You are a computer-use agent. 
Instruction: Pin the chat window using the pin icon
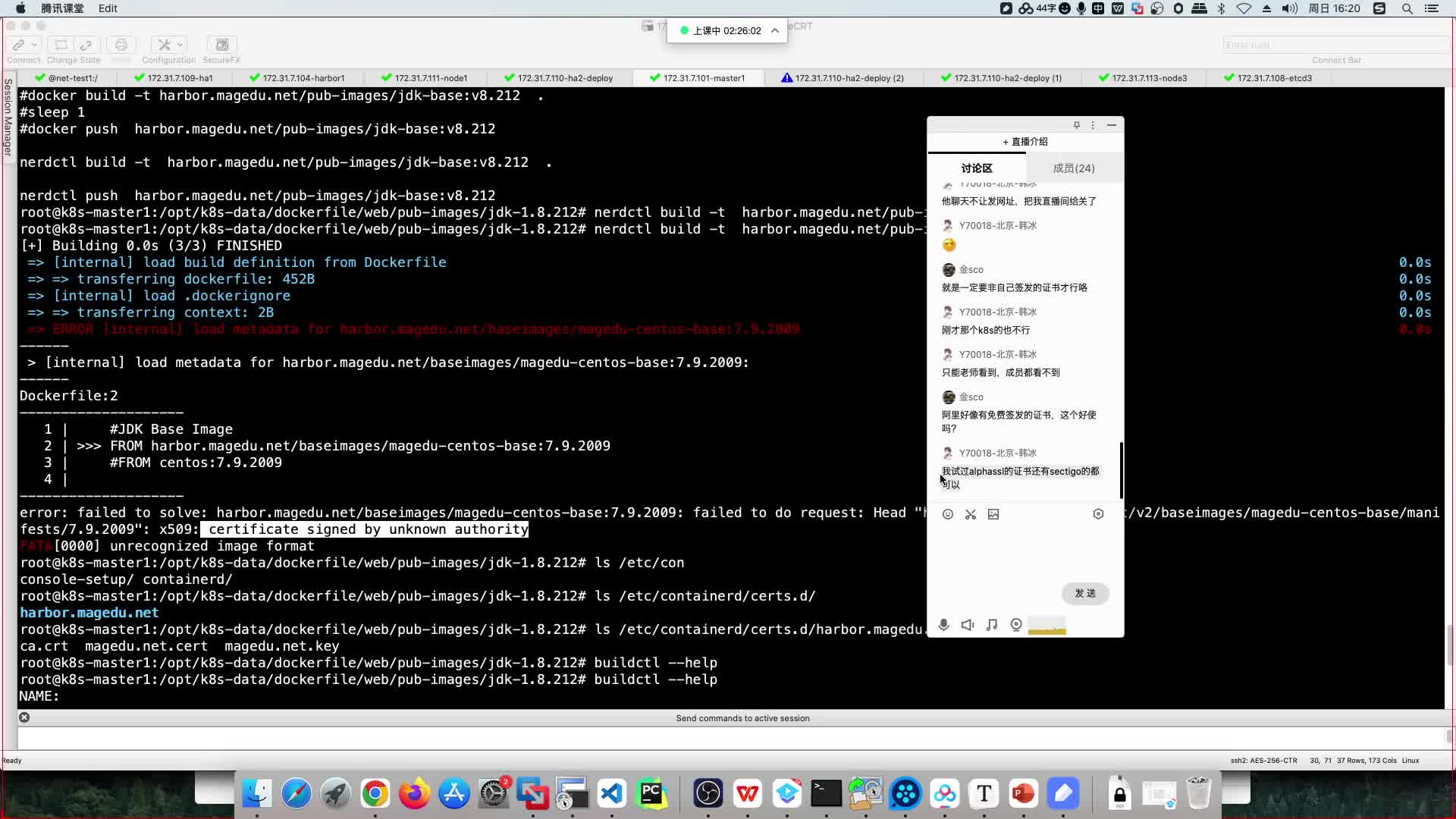(x=1076, y=125)
